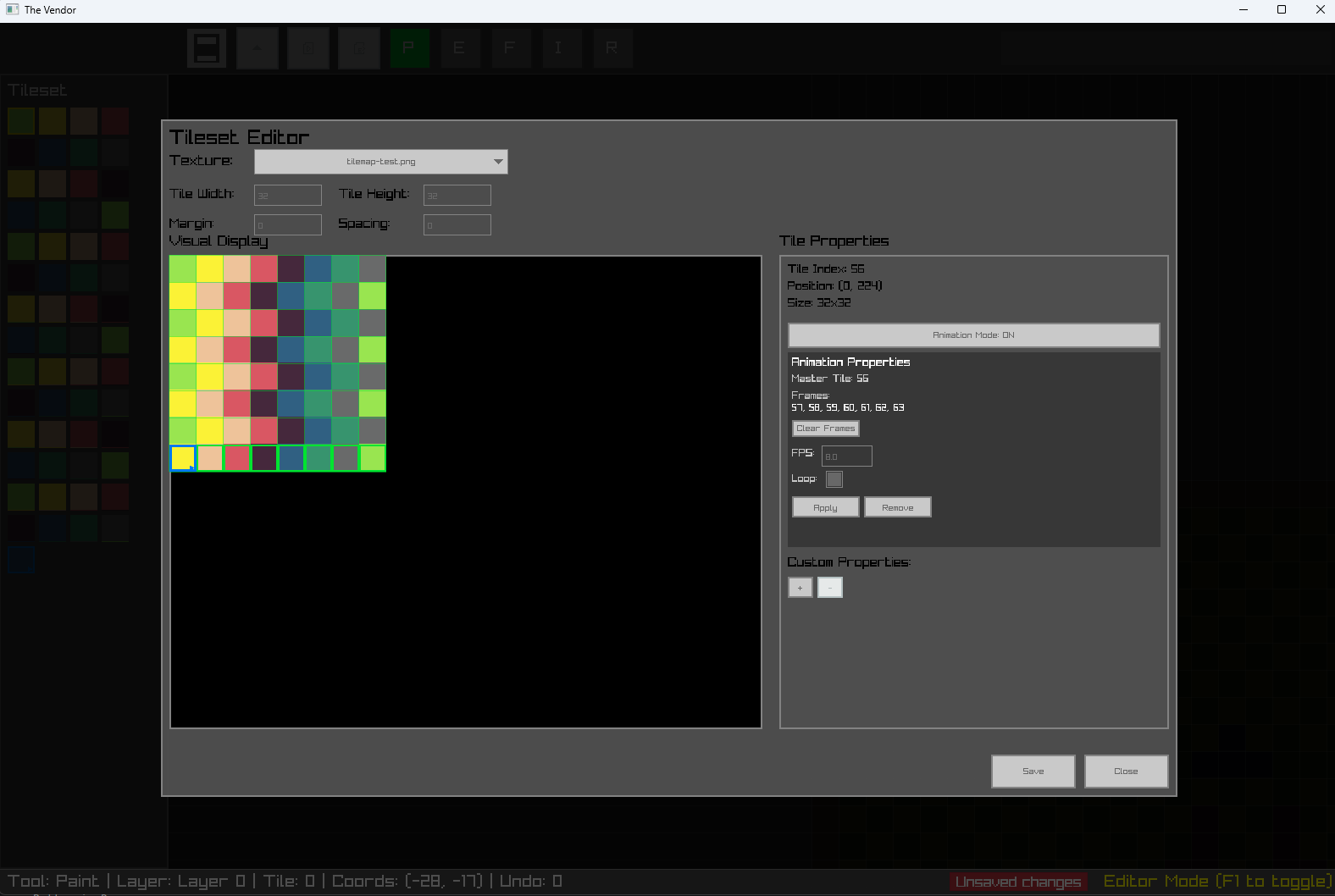Image resolution: width=1335 pixels, height=896 pixels.
Task: Add a custom property with plus button
Action: pyautogui.click(x=800, y=588)
